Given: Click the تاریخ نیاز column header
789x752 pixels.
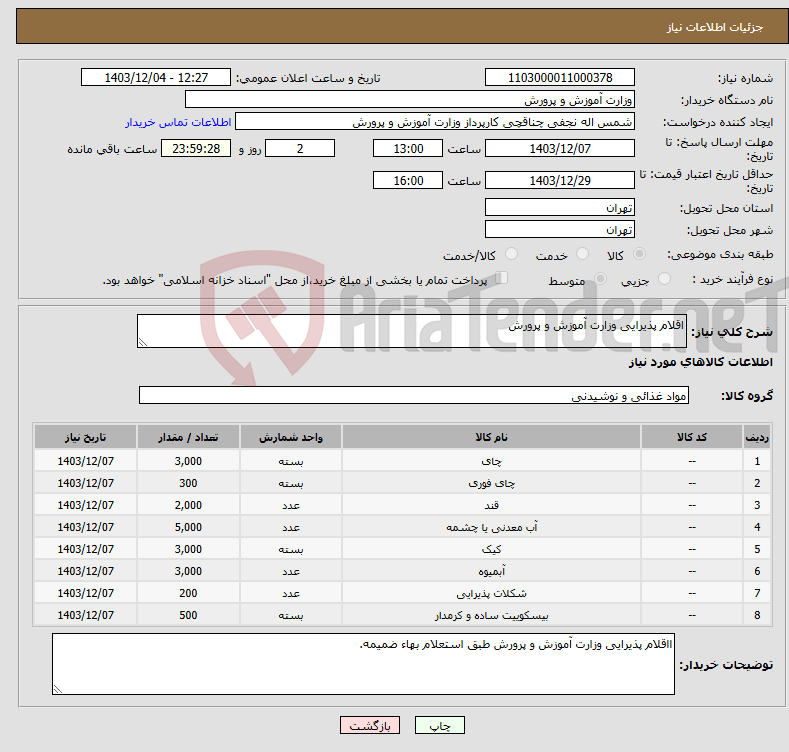Looking at the screenshot, I should point(86,437).
